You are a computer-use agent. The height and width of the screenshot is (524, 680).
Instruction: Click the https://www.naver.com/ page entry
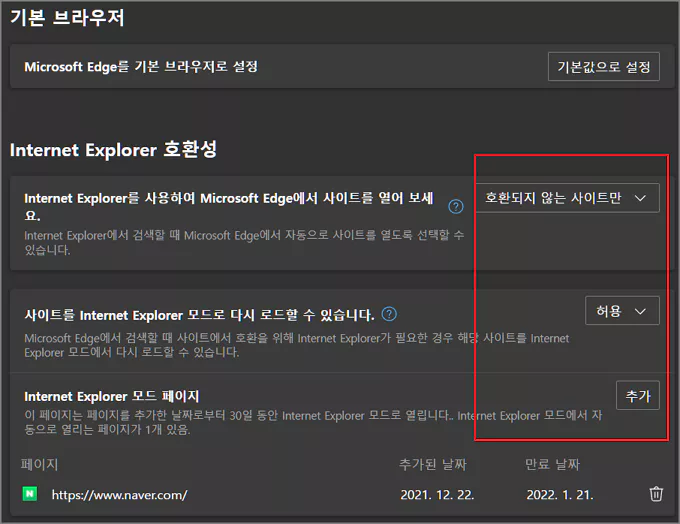119,495
